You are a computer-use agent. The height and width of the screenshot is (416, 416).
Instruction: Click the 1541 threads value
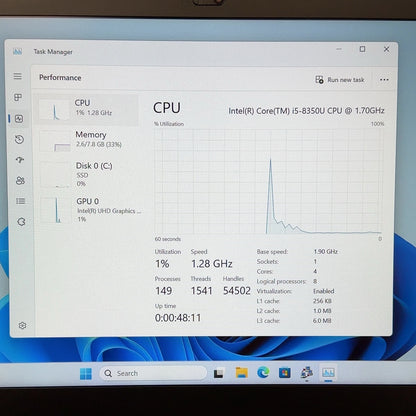201,291
